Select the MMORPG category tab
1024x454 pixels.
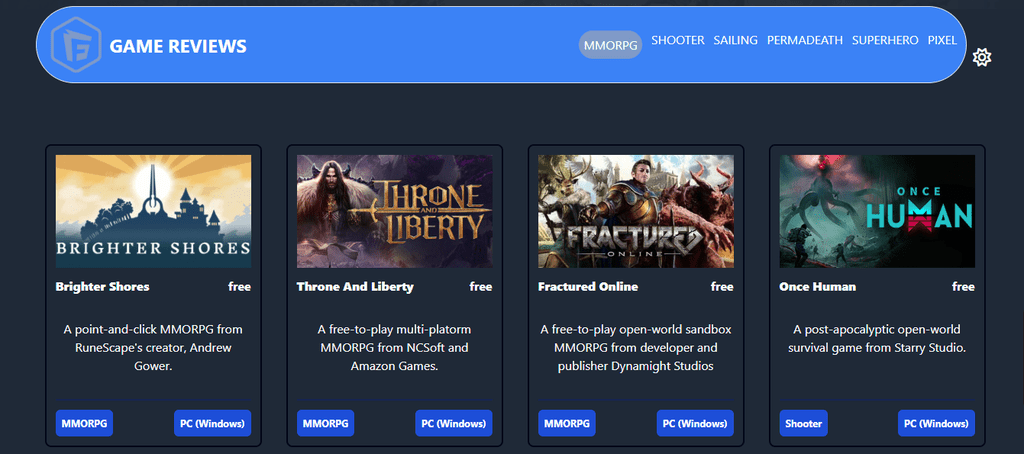pyautogui.click(x=610, y=45)
